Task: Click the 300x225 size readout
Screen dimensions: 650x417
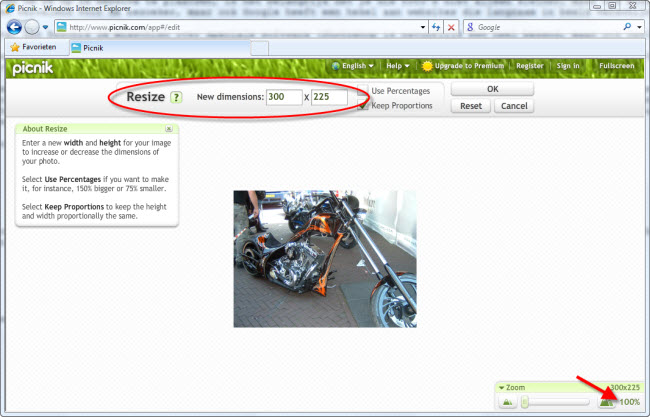Action: click(x=625, y=387)
